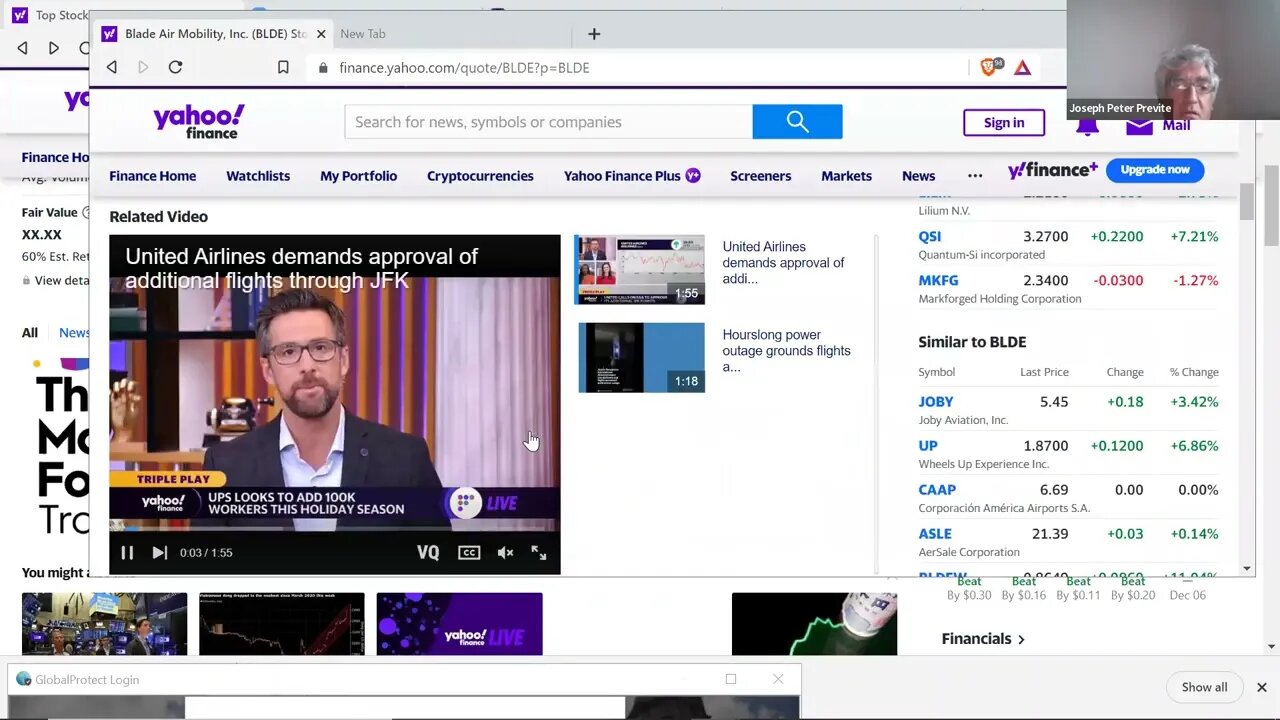Click the blue search magnifier button
This screenshot has width=1280, height=720.
pyautogui.click(x=797, y=122)
